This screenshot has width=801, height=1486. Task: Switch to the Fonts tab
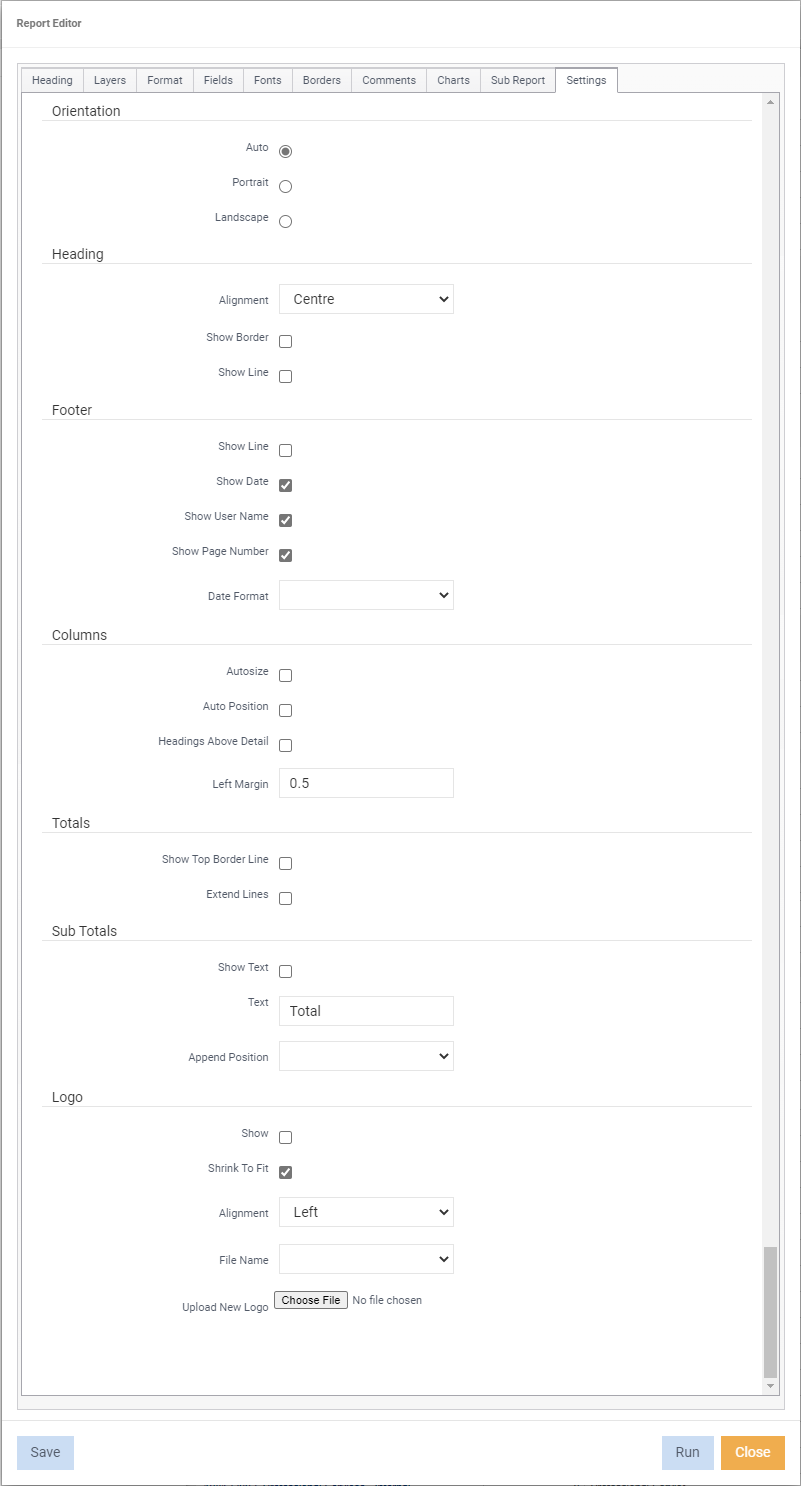[x=267, y=80]
